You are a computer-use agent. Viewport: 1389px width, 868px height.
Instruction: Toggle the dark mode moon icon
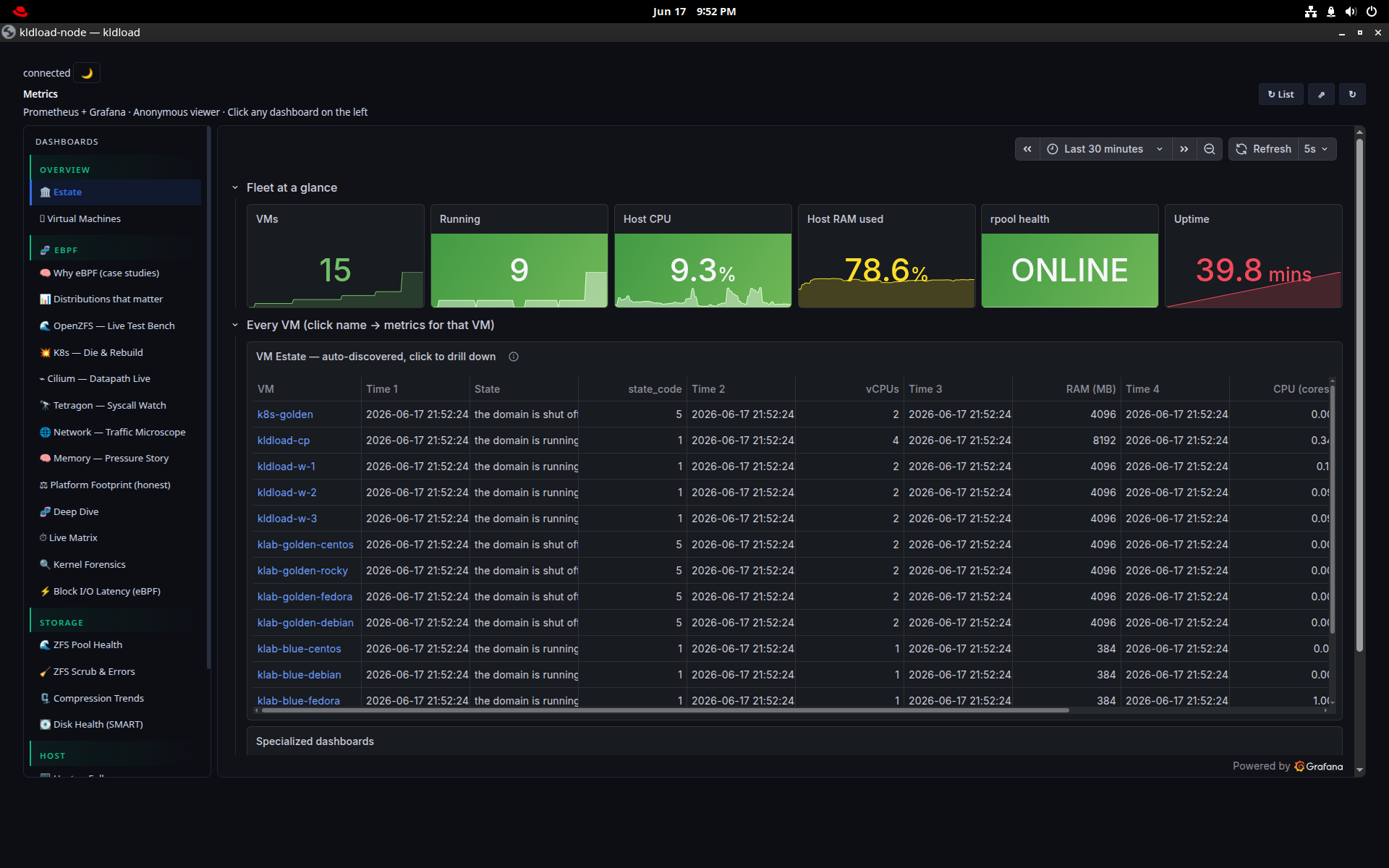point(87,73)
